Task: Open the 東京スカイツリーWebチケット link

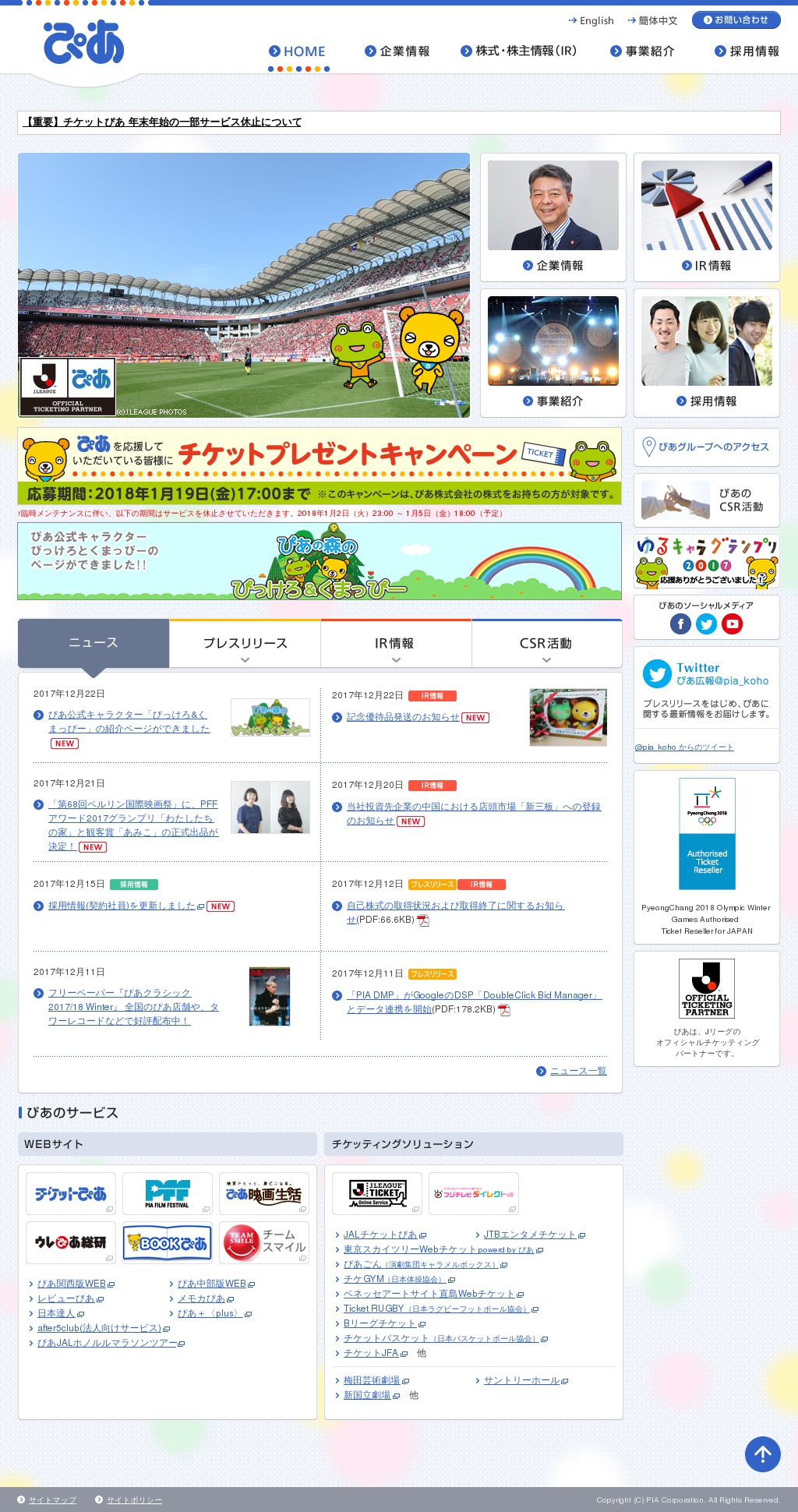Action: (x=439, y=1249)
